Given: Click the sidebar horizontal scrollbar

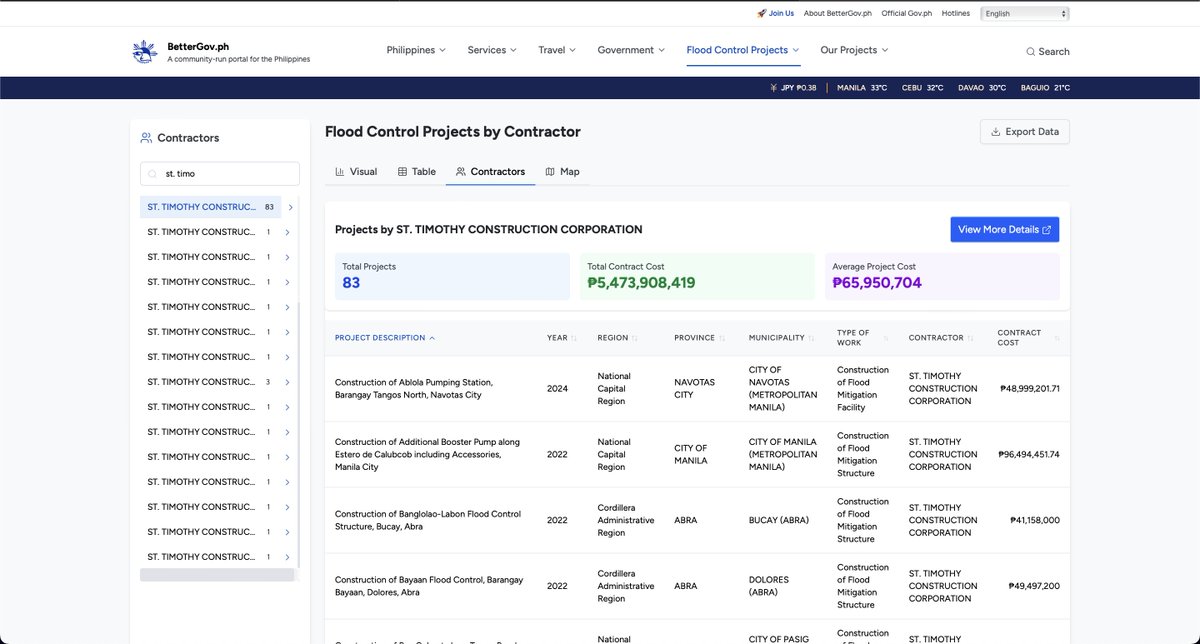Looking at the screenshot, I should pyautogui.click(x=217, y=575).
